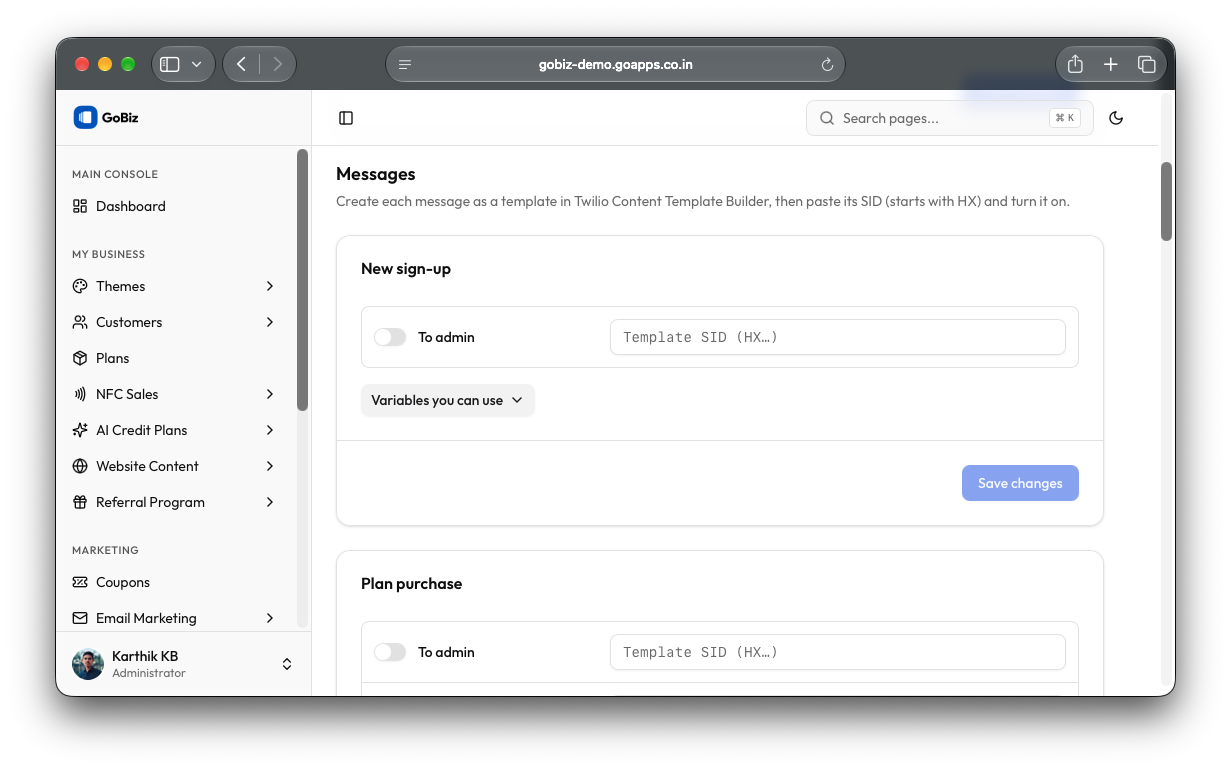Open Email Marketing in the sidebar
Viewport: 1231px width, 770px height.
coord(174,618)
